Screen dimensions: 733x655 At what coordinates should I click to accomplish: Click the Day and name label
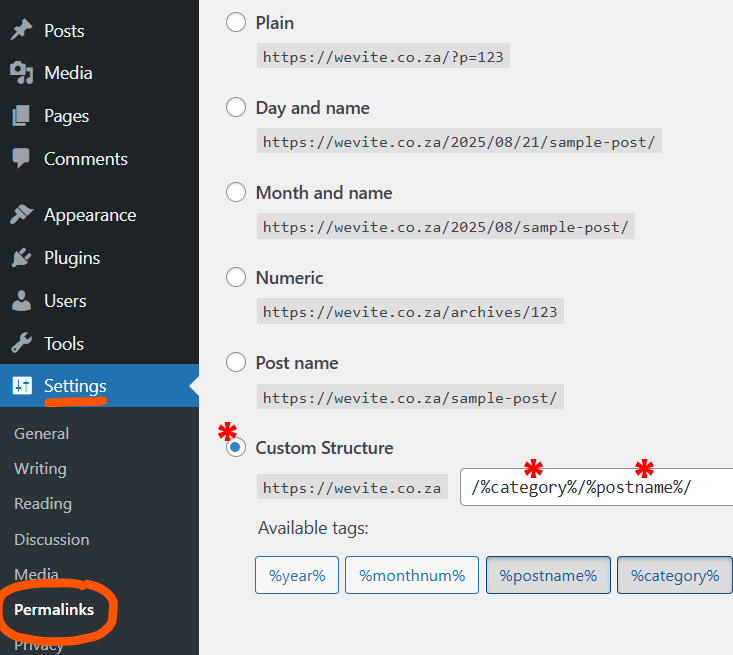click(x=313, y=108)
